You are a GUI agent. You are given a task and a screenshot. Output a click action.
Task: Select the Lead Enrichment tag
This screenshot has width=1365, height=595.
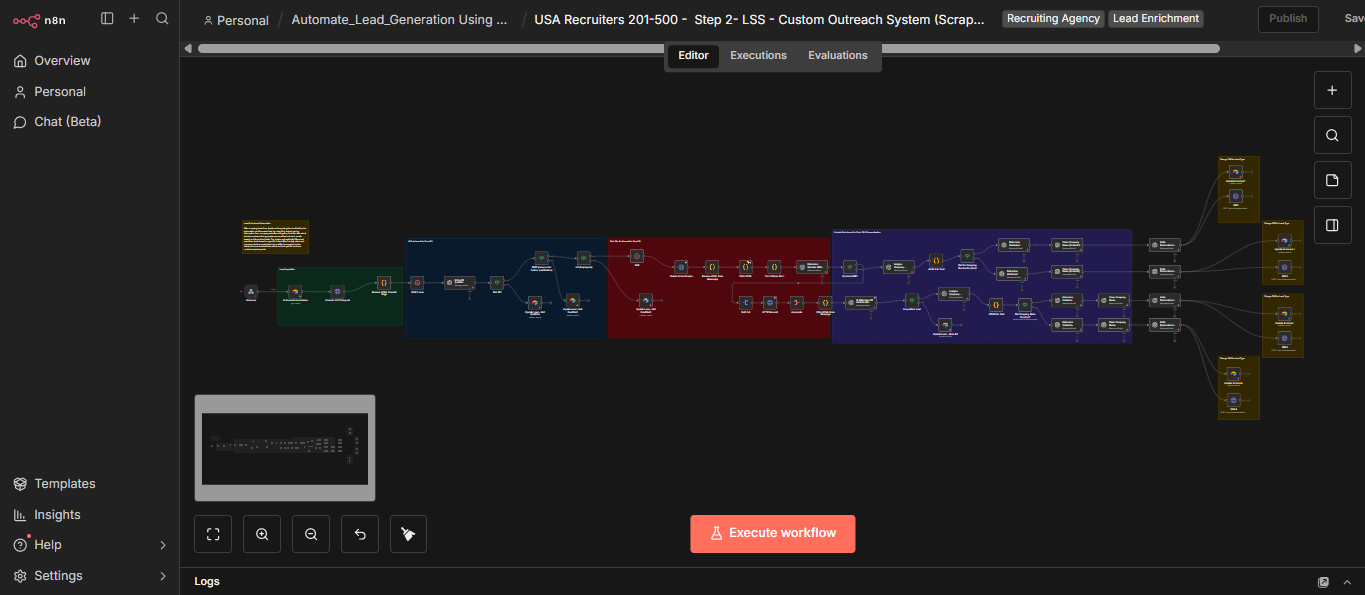click(1156, 19)
